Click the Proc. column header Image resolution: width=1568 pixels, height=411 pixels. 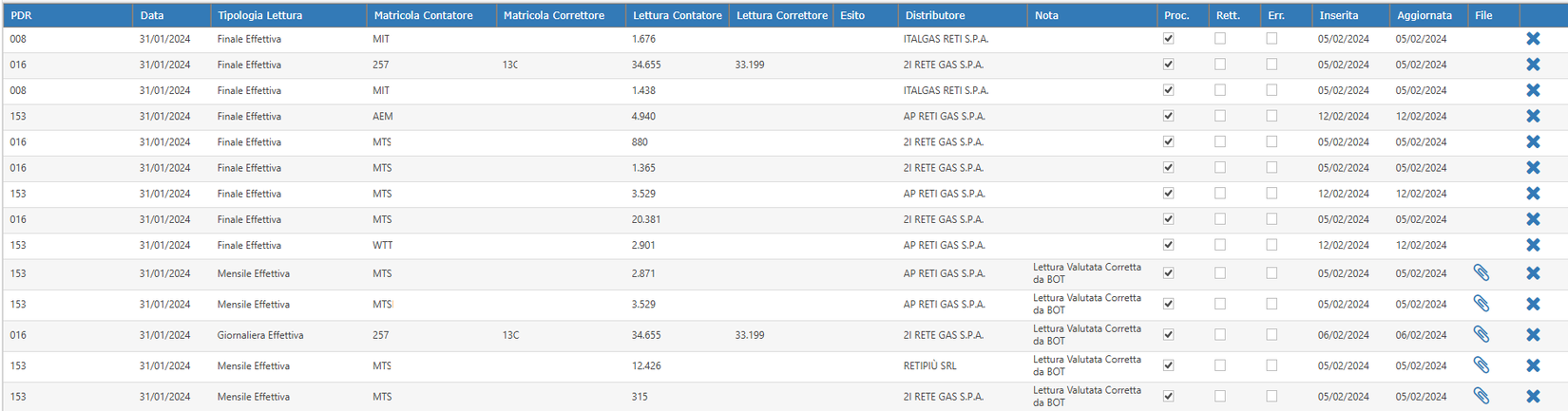(1176, 15)
